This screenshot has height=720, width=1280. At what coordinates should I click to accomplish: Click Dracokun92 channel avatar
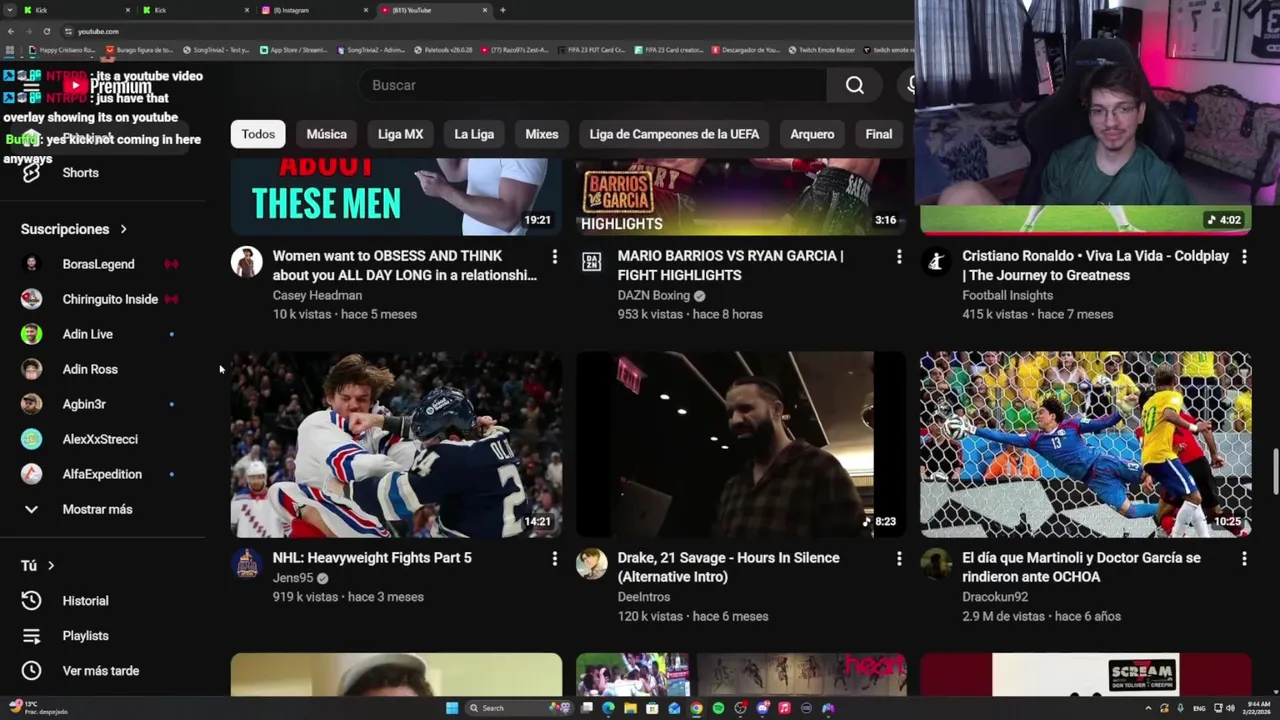[936, 564]
